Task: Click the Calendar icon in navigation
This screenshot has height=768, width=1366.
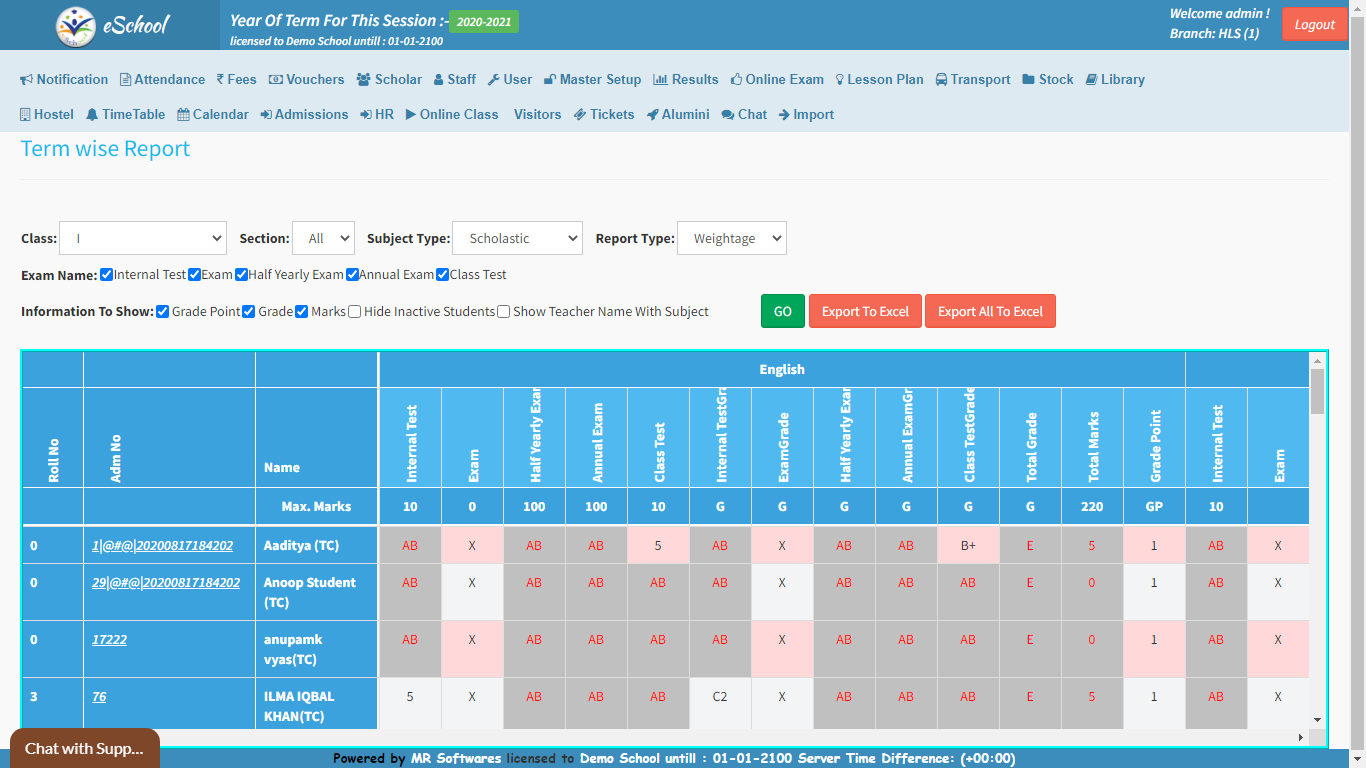Action: point(183,115)
